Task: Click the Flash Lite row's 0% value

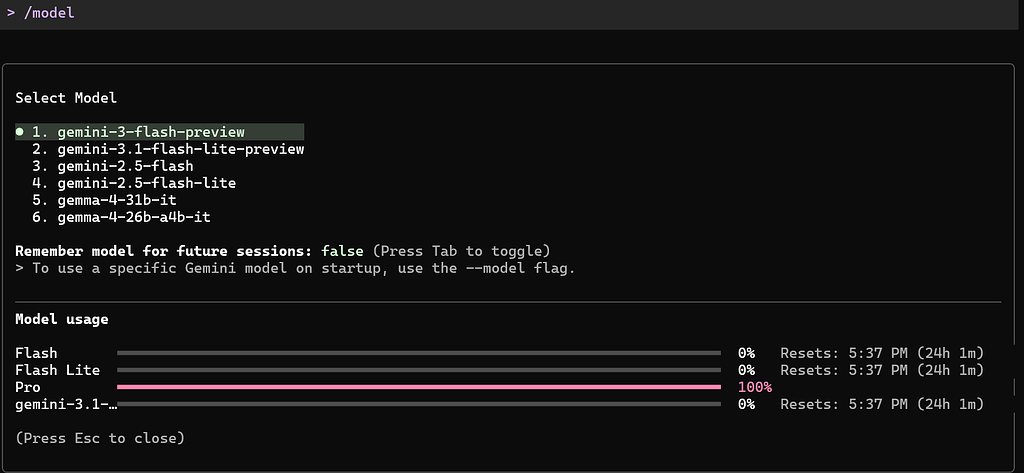Action: pos(746,370)
